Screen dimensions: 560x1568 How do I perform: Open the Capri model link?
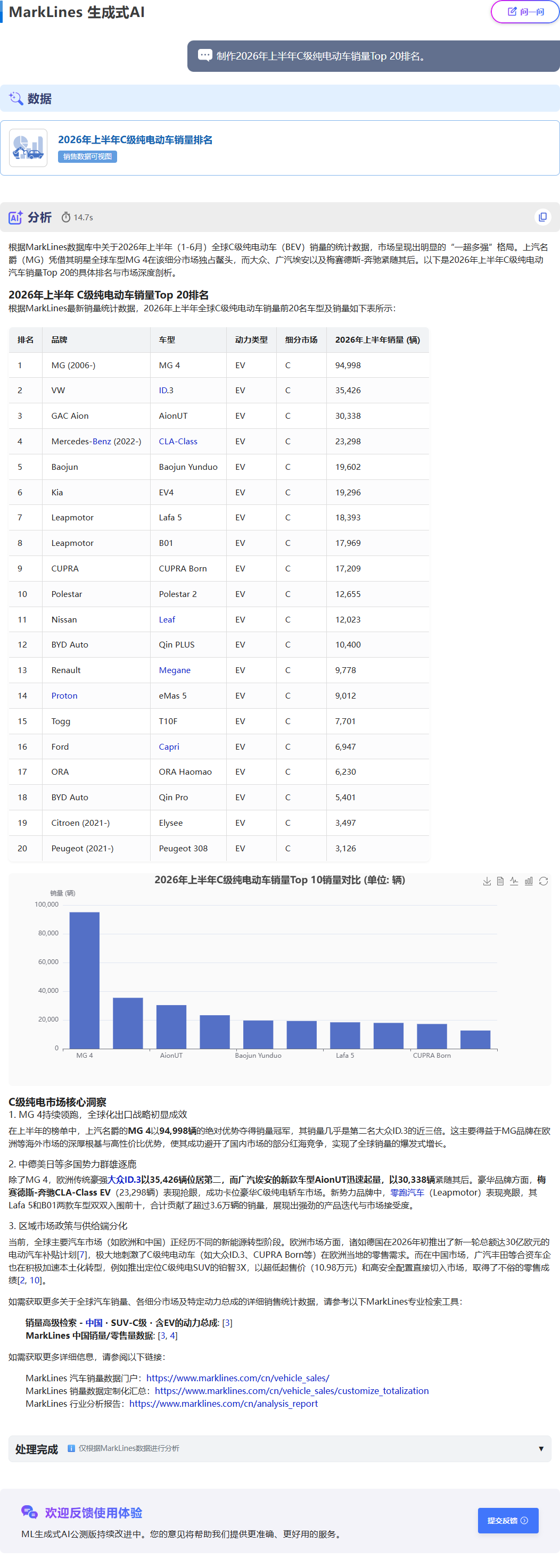click(x=169, y=747)
